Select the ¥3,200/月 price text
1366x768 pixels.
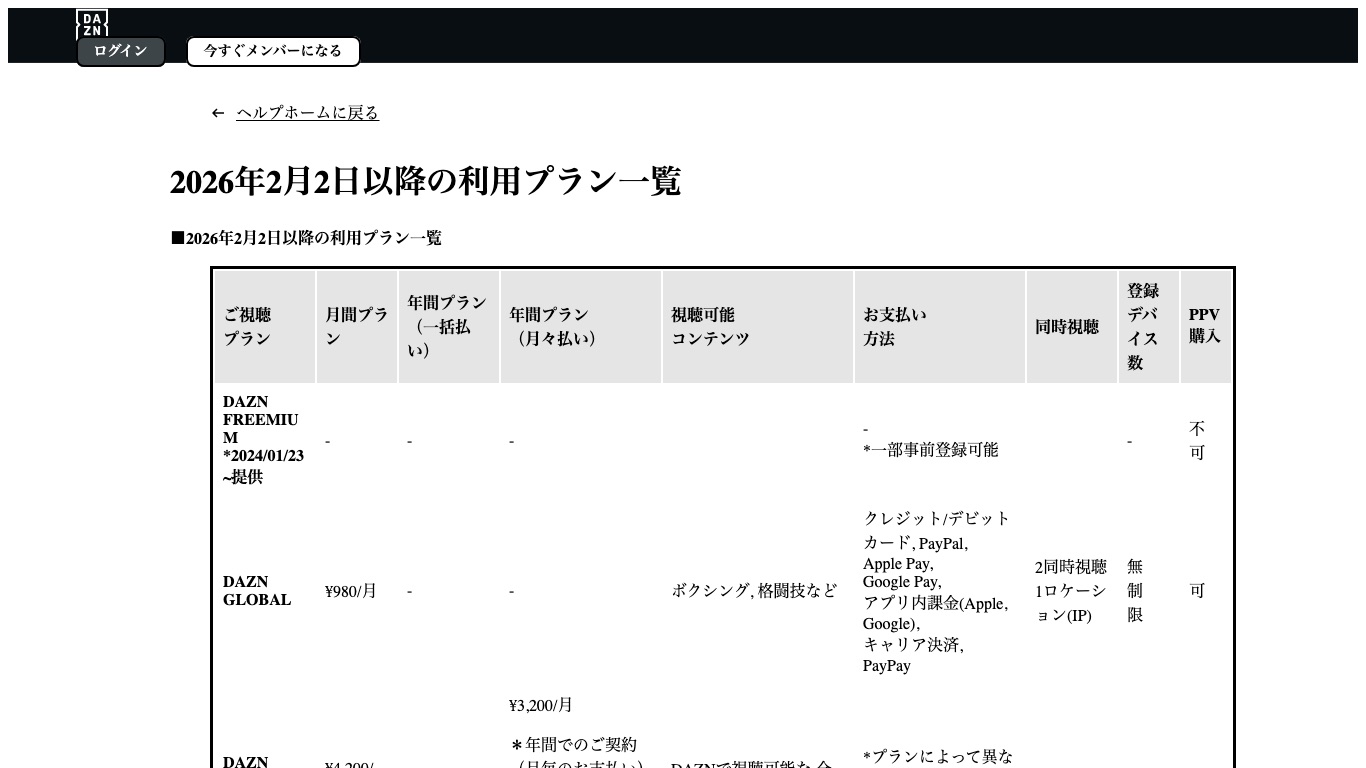(541, 705)
